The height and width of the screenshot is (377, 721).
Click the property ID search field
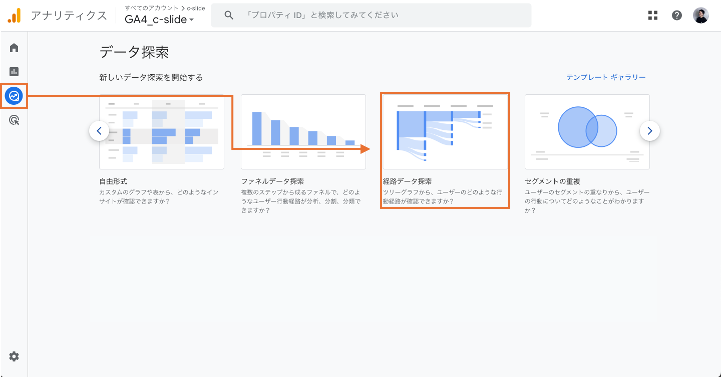point(371,15)
